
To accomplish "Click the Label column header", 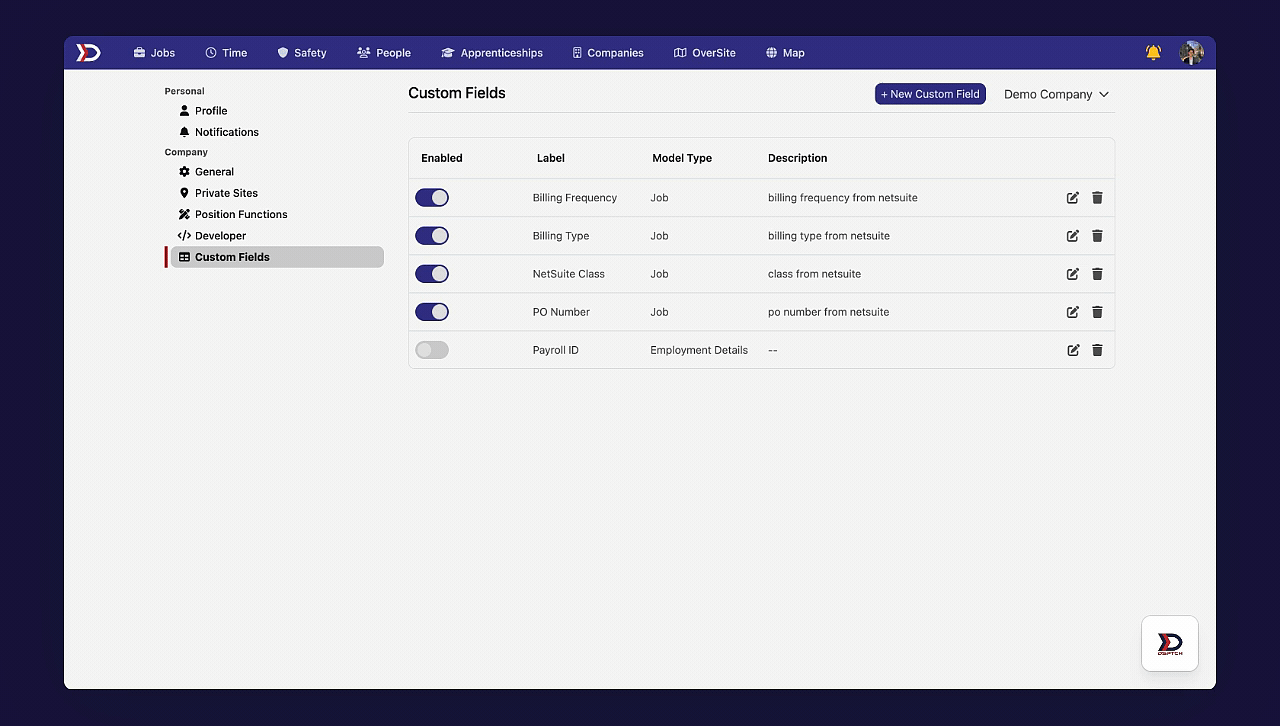I will 551,158.
